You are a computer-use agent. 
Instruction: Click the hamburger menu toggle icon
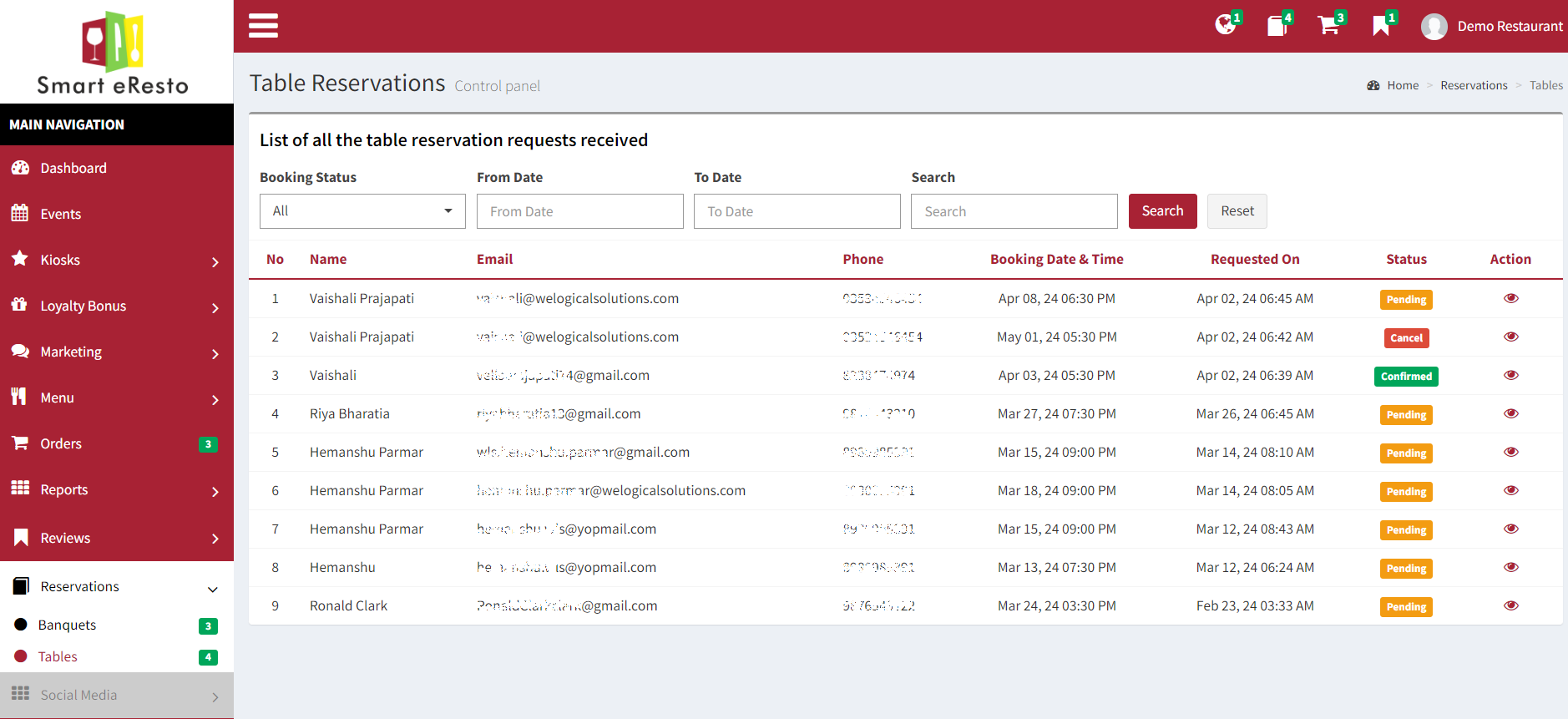click(263, 26)
